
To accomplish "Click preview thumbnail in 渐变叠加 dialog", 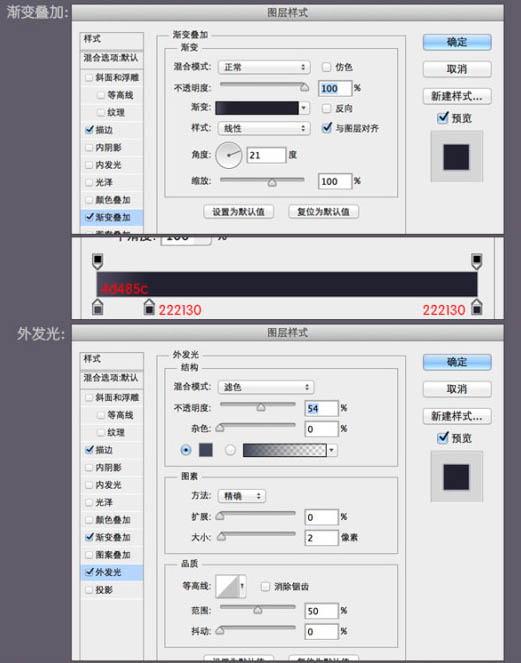I will click(456, 157).
